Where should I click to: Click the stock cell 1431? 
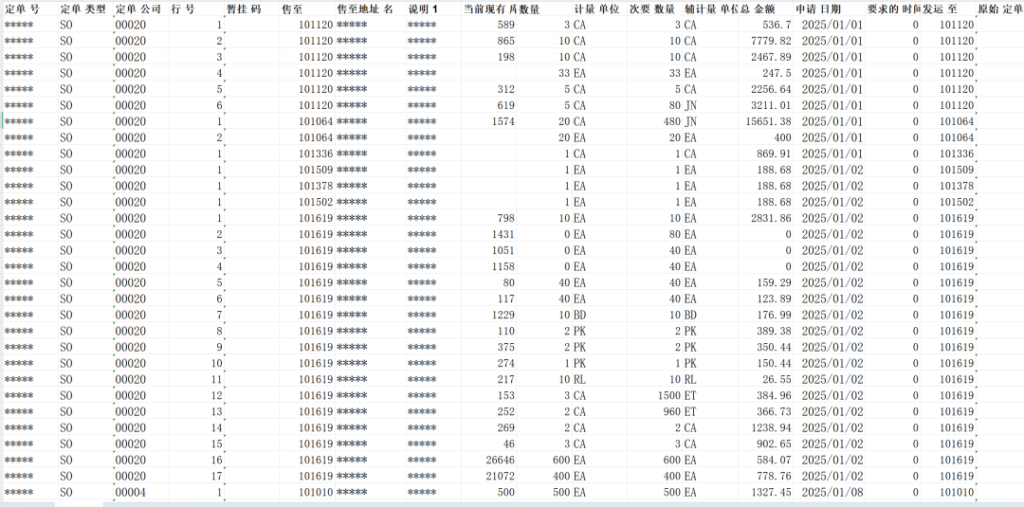click(503, 235)
